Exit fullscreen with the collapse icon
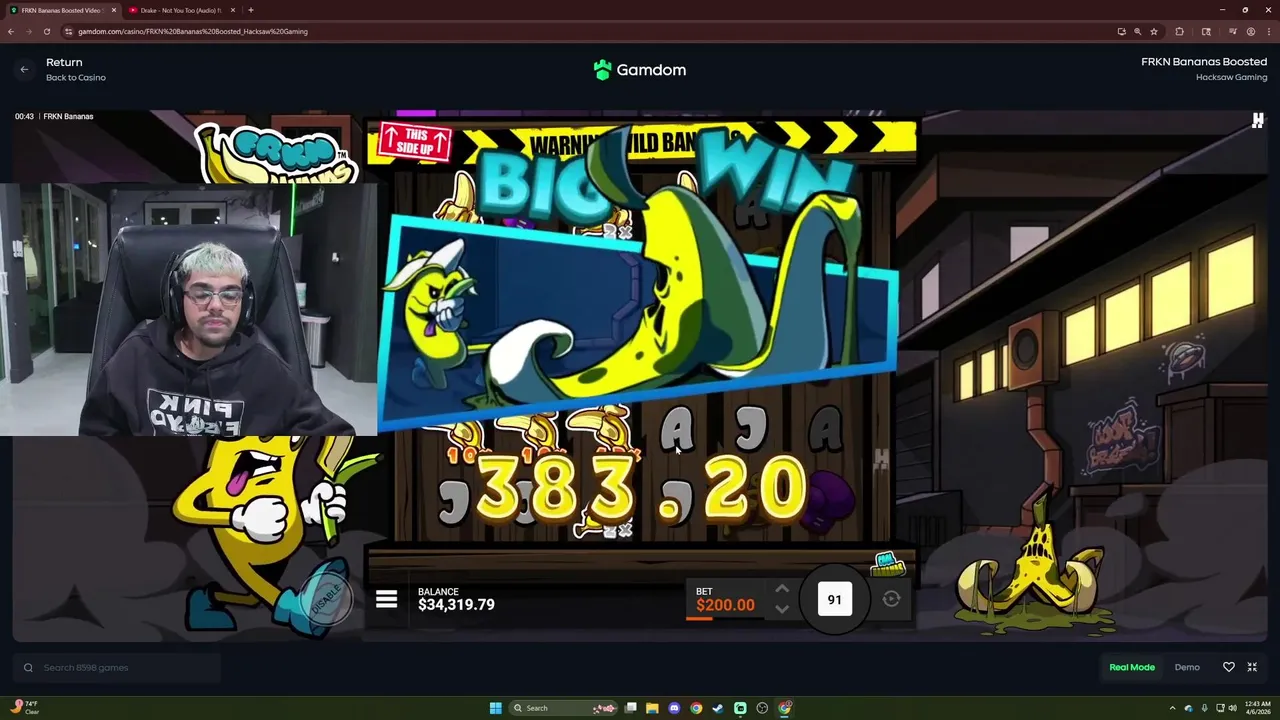The image size is (1280, 720). pyautogui.click(x=1252, y=667)
